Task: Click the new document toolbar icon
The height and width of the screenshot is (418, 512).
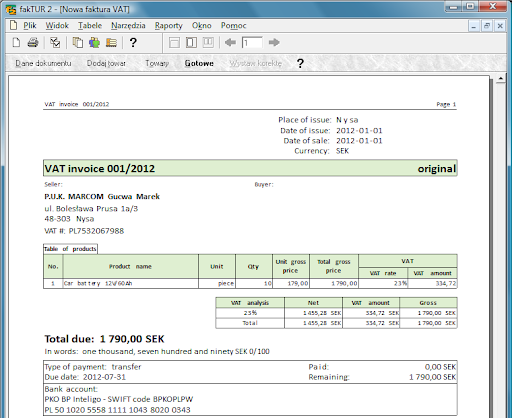Action: [16, 43]
